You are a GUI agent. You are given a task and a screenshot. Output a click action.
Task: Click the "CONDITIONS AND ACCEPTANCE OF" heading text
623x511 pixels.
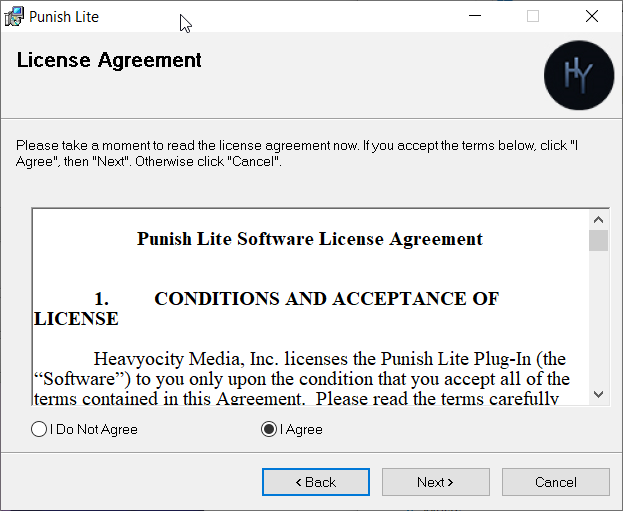click(327, 299)
